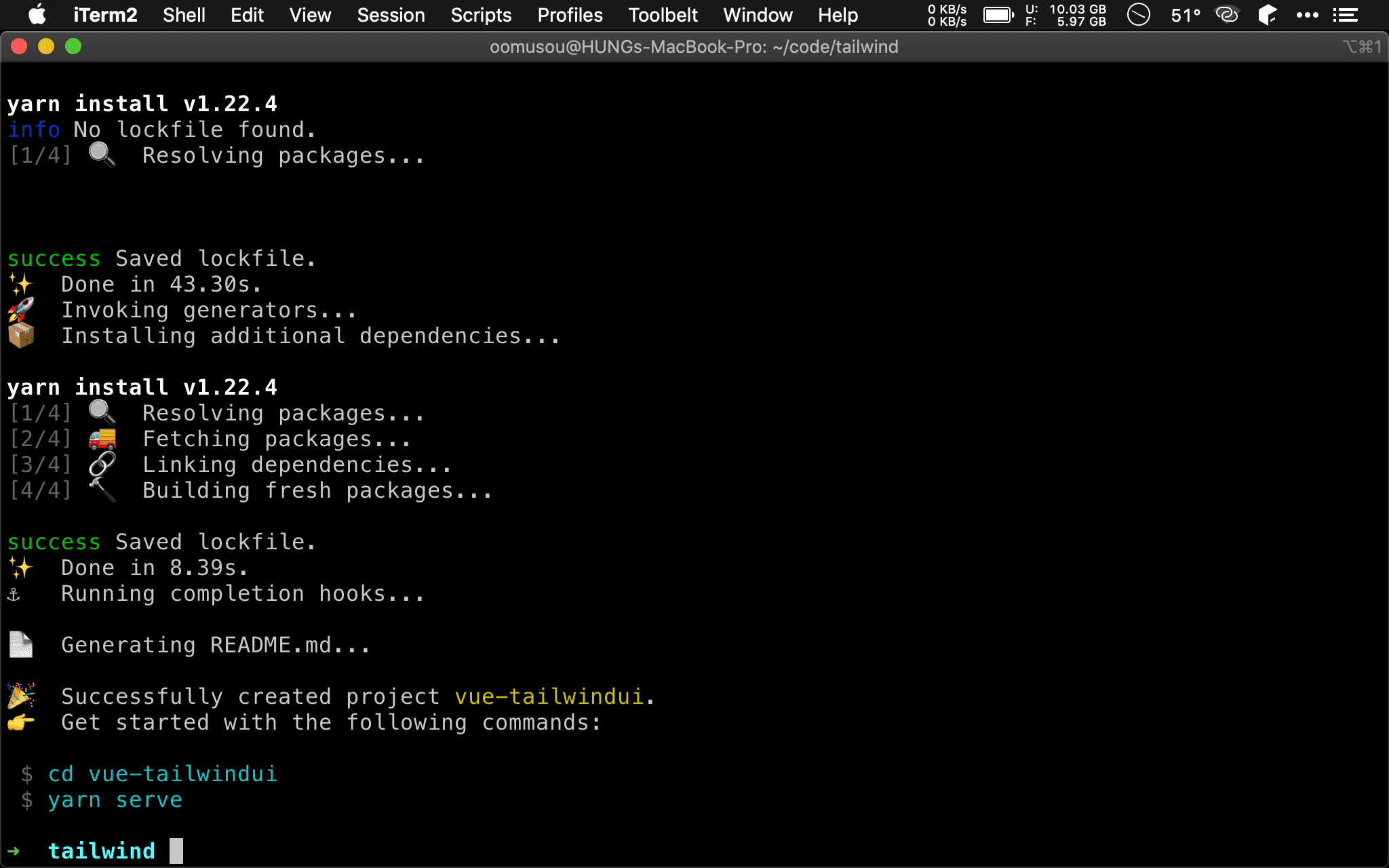
Task: Click the Session menu
Action: [x=390, y=15]
